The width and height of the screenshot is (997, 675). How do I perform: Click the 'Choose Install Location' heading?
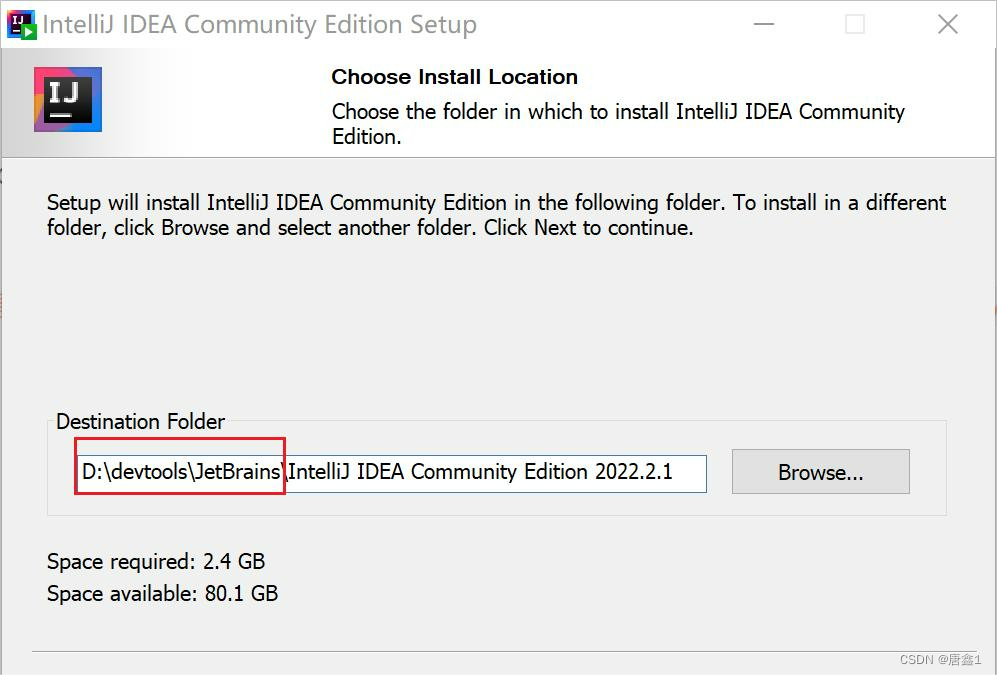tap(454, 77)
